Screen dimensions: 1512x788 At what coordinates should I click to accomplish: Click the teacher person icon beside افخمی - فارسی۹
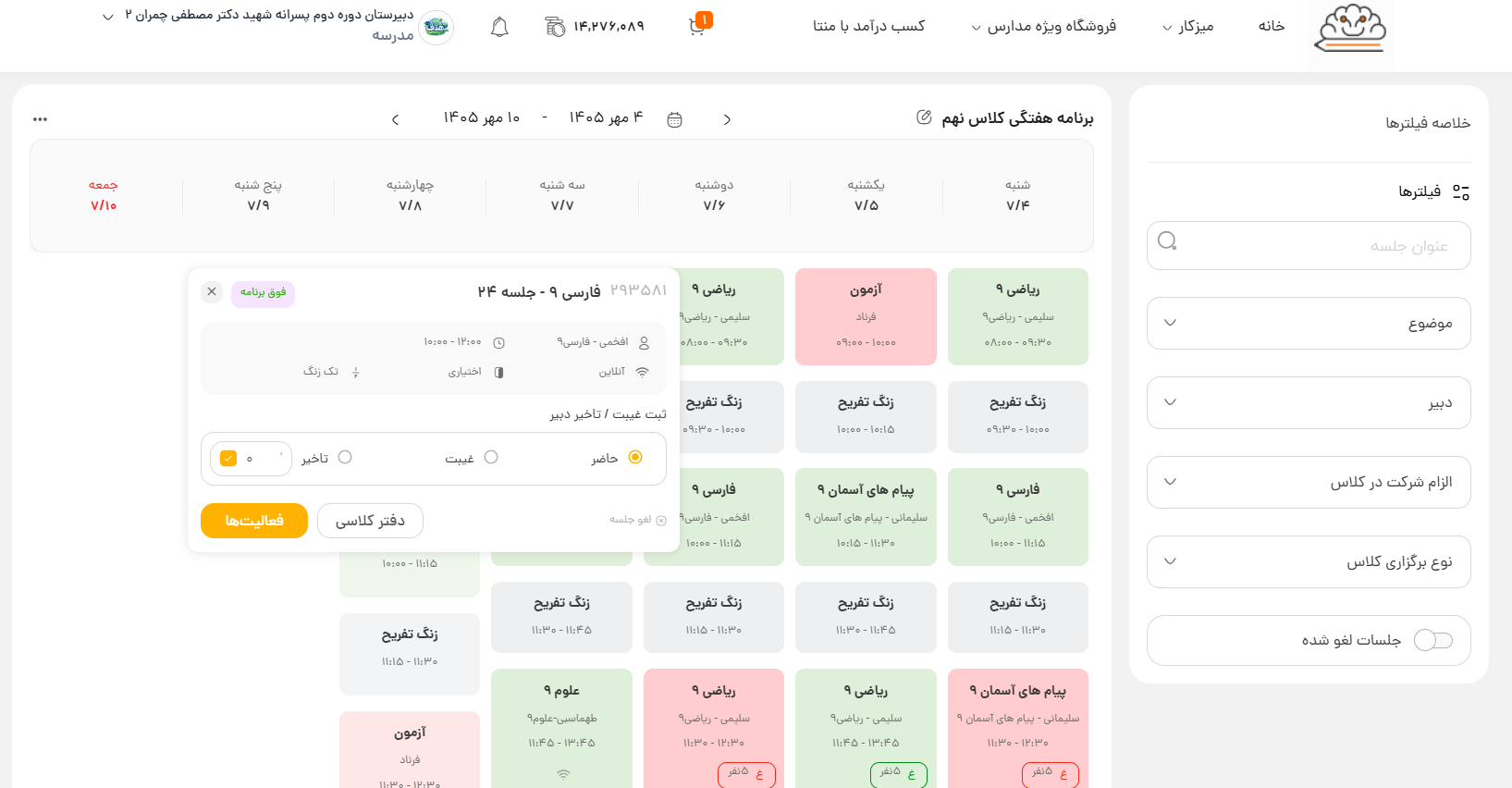[x=645, y=343]
